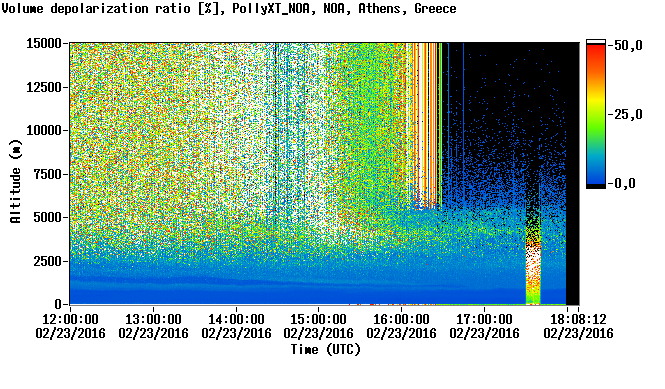
Task: Click the Time (UTC) axis title
Action: coord(325,350)
